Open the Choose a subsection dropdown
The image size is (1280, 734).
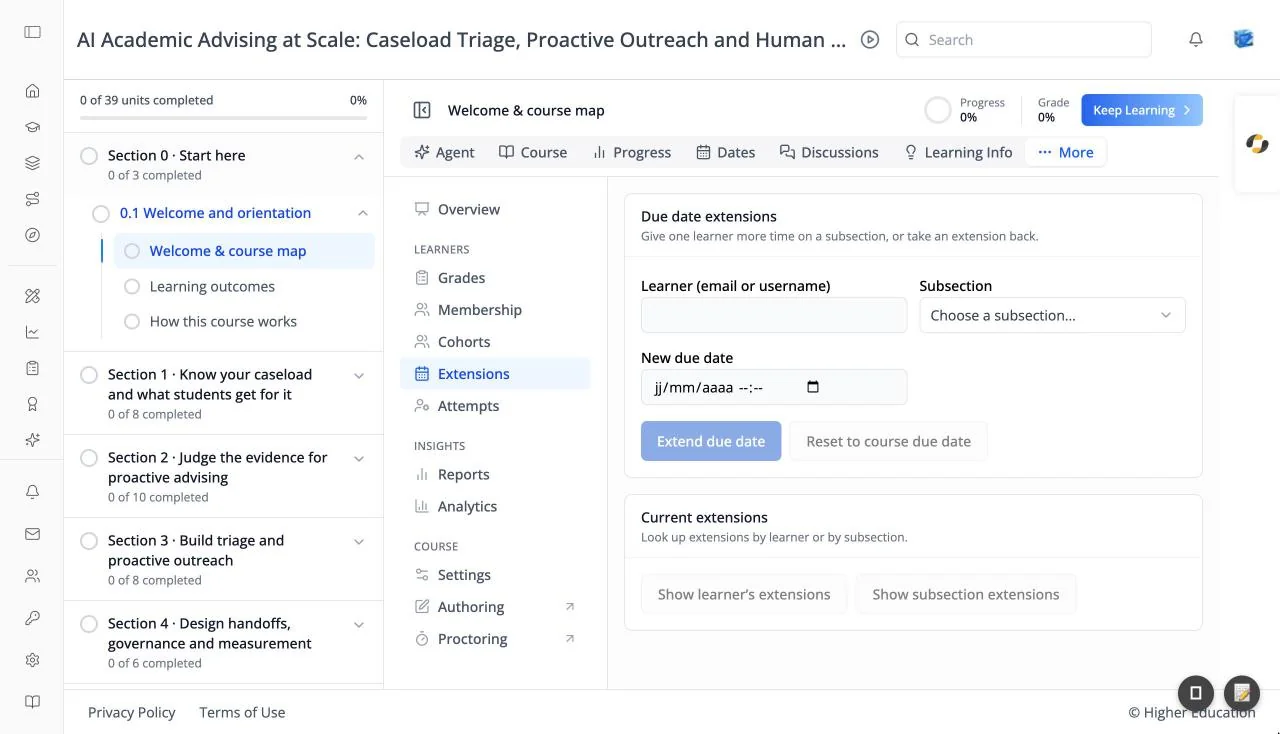1052,315
